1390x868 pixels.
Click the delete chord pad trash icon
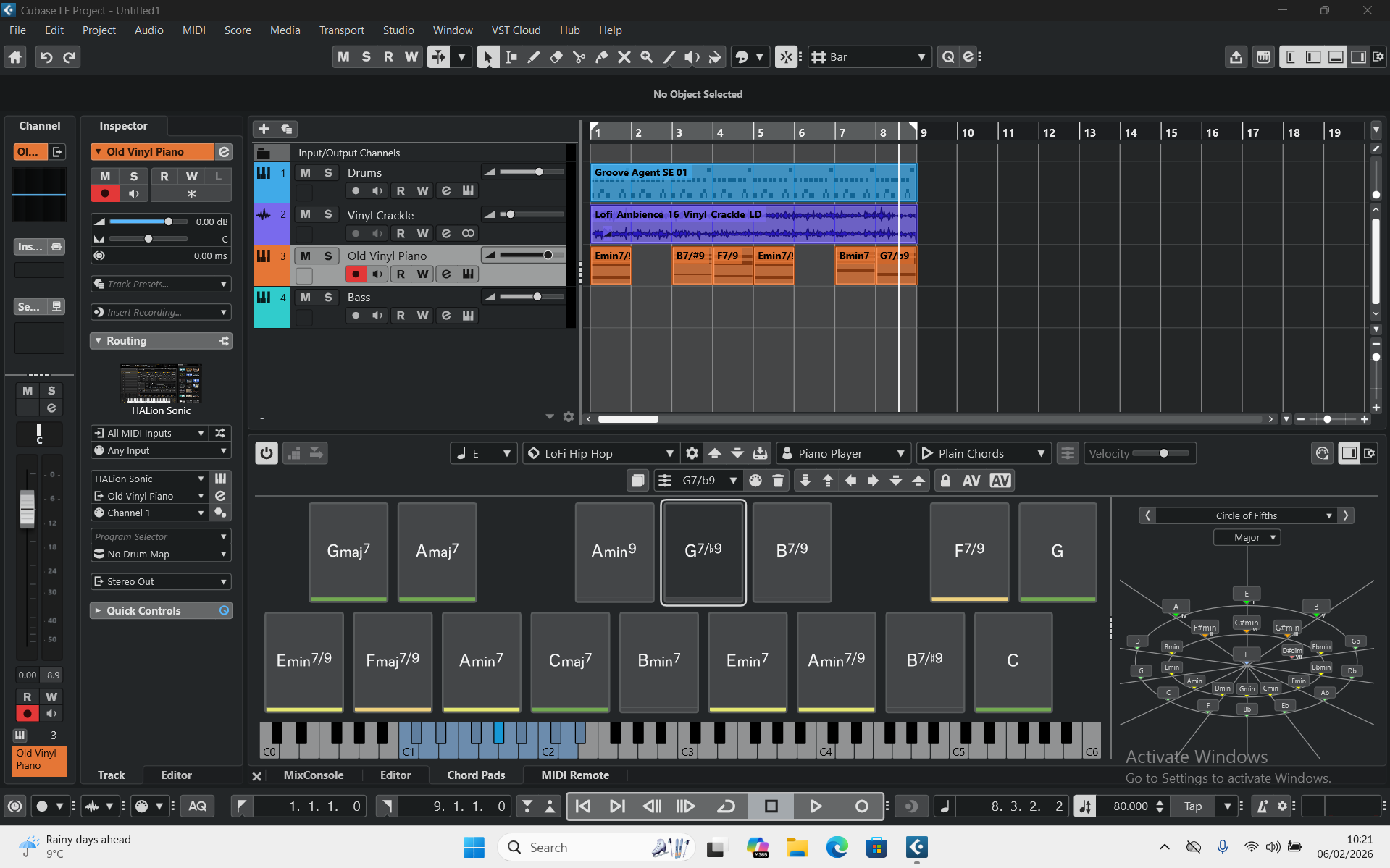click(778, 481)
